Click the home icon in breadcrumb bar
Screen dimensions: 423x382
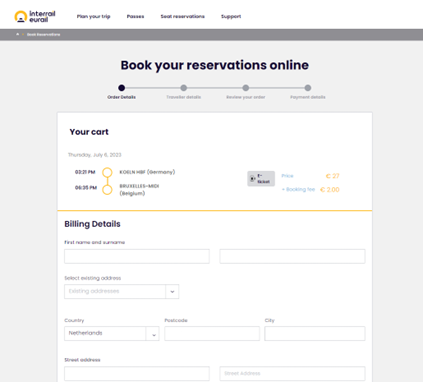click(18, 34)
